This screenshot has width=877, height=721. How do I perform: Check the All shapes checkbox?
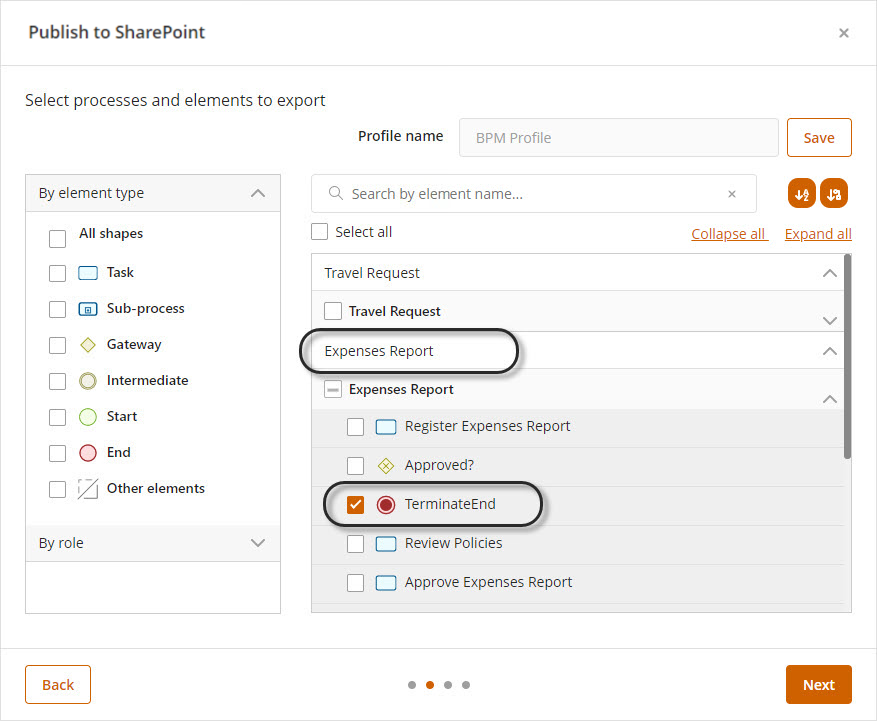(x=58, y=238)
